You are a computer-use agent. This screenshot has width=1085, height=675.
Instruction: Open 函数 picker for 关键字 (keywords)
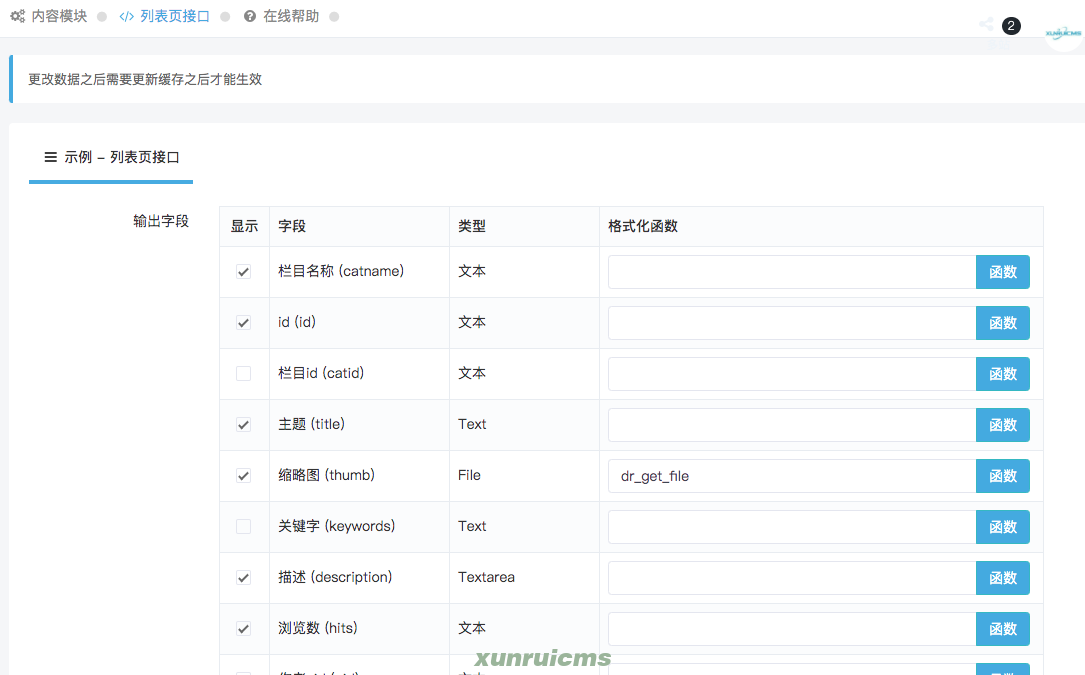point(1003,527)
